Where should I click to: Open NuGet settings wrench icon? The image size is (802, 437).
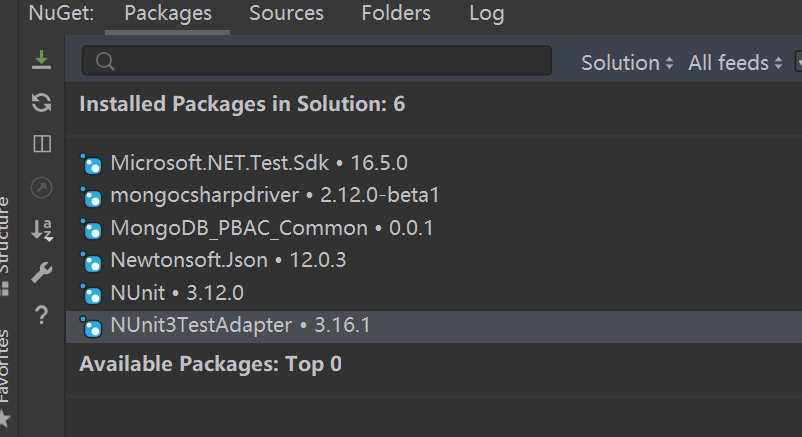coord(41,272)
